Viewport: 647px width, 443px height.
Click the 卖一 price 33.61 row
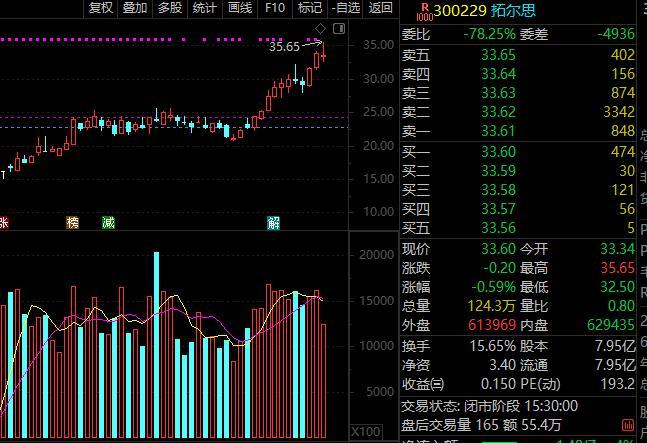pyautogui.click(x=518, y=131)
